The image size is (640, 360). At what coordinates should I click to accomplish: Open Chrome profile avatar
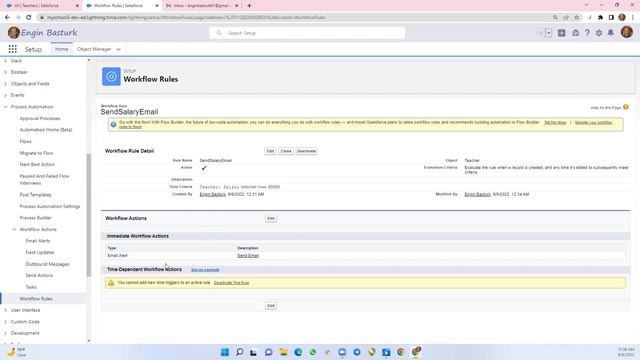pyautogui.click(x=622, y=18)
